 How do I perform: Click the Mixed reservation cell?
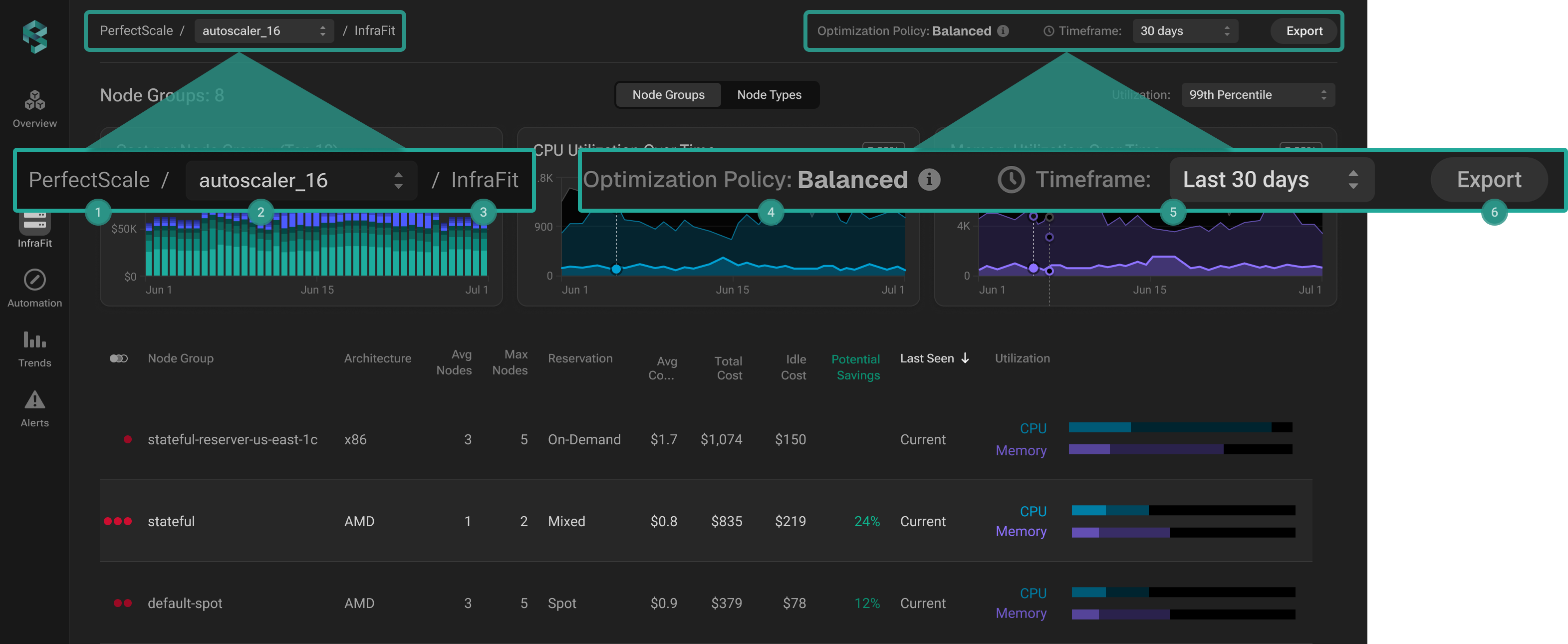567,521
